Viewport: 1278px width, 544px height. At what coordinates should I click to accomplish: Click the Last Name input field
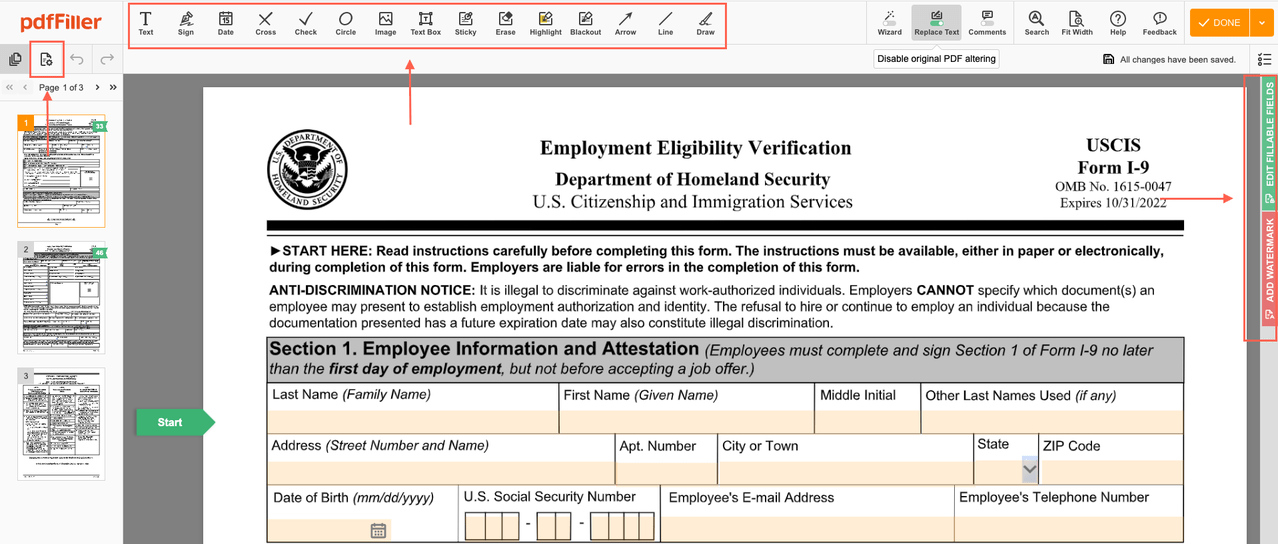(x=413, y=420)
